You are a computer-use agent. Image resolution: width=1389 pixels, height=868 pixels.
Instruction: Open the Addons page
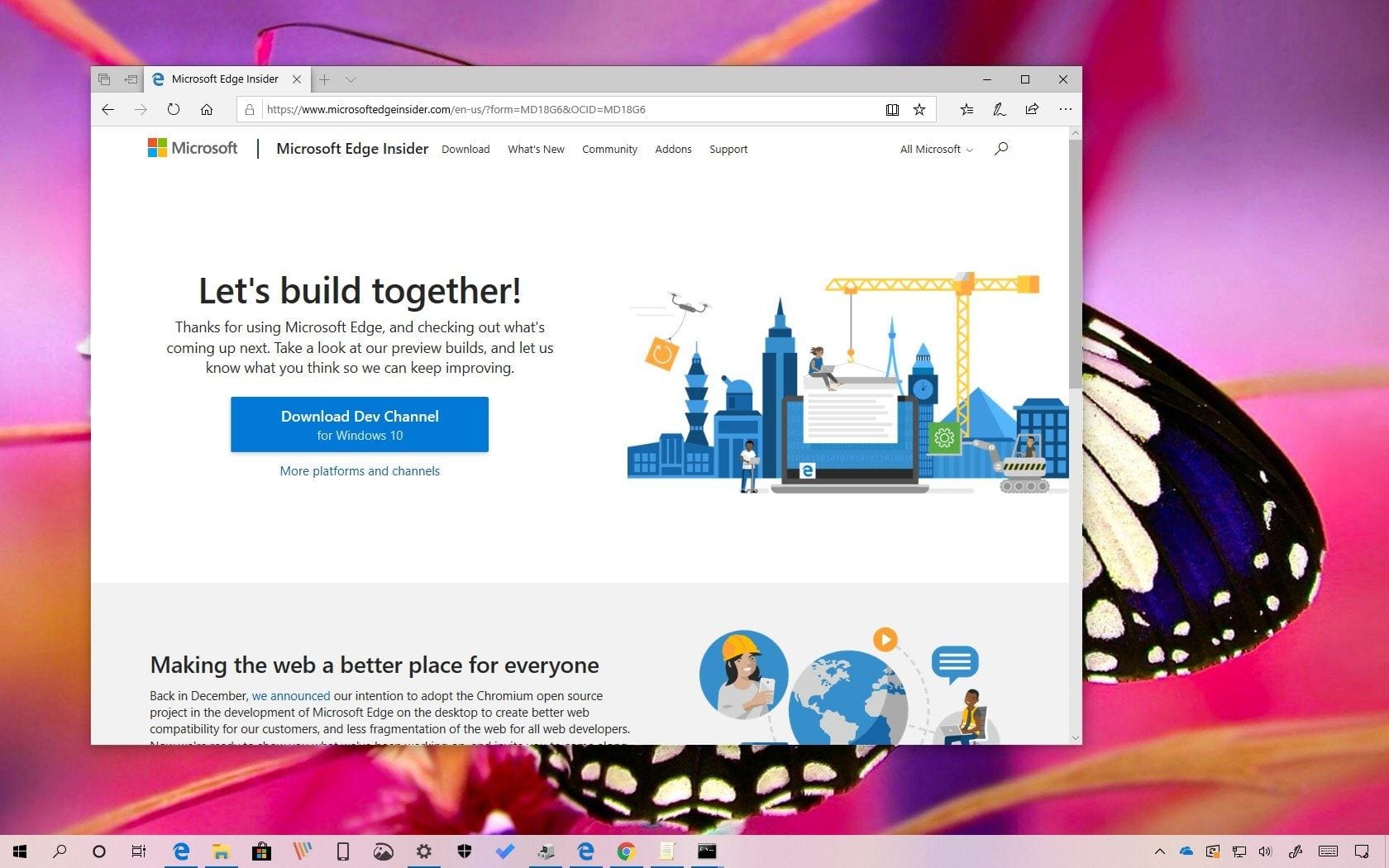pos(673,150)
